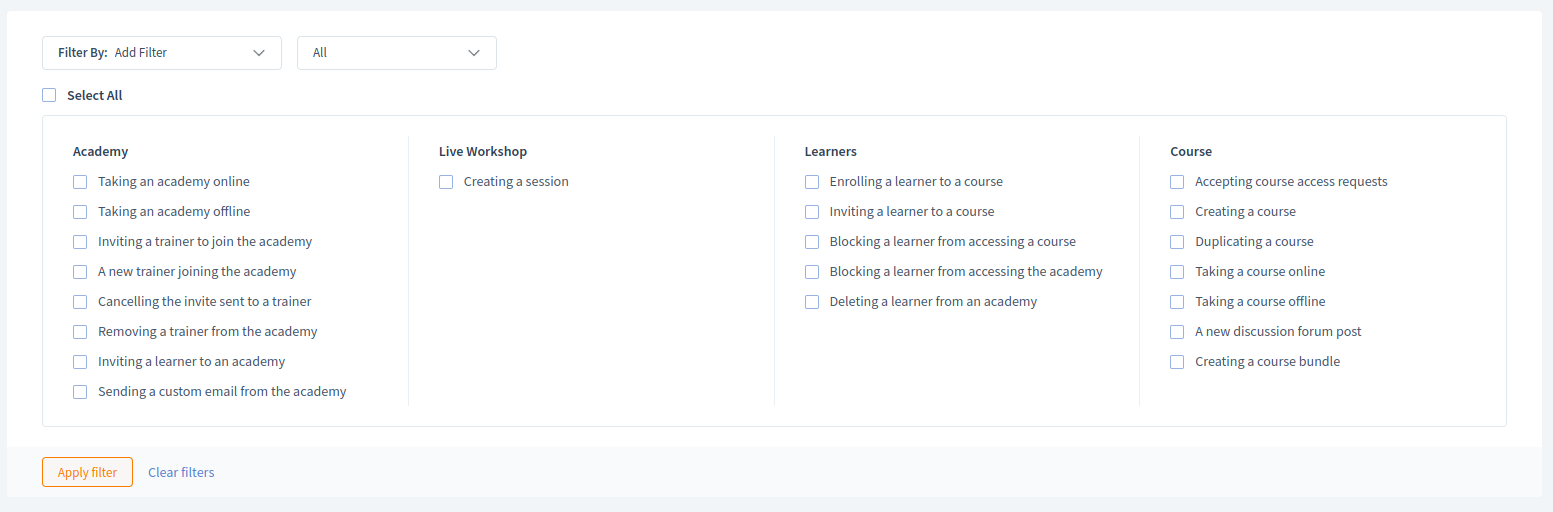Screen dimensions: 1553x512
Task: Enable Taking an academy online checkbox
Action: point(80,182)
